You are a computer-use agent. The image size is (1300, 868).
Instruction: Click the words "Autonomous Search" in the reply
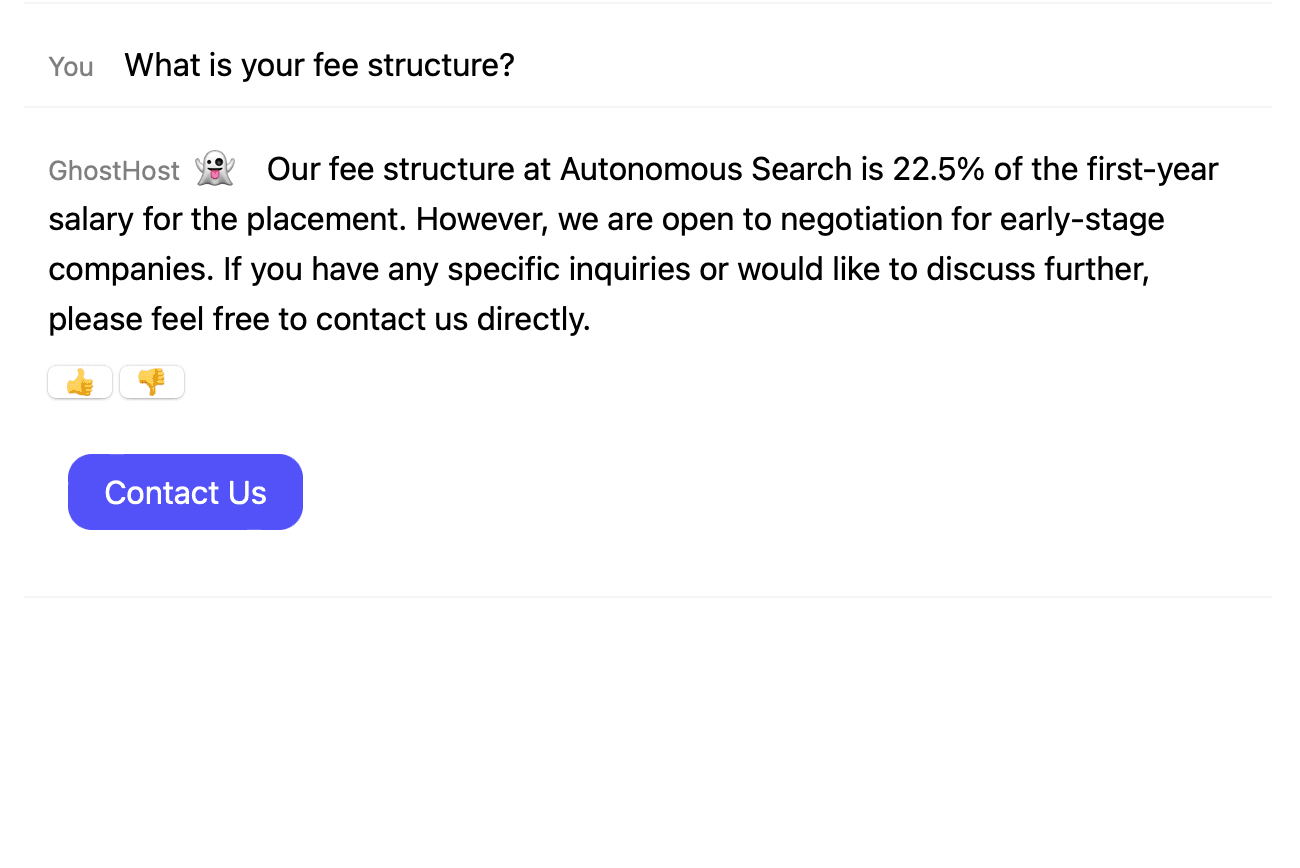coord(706,169)
